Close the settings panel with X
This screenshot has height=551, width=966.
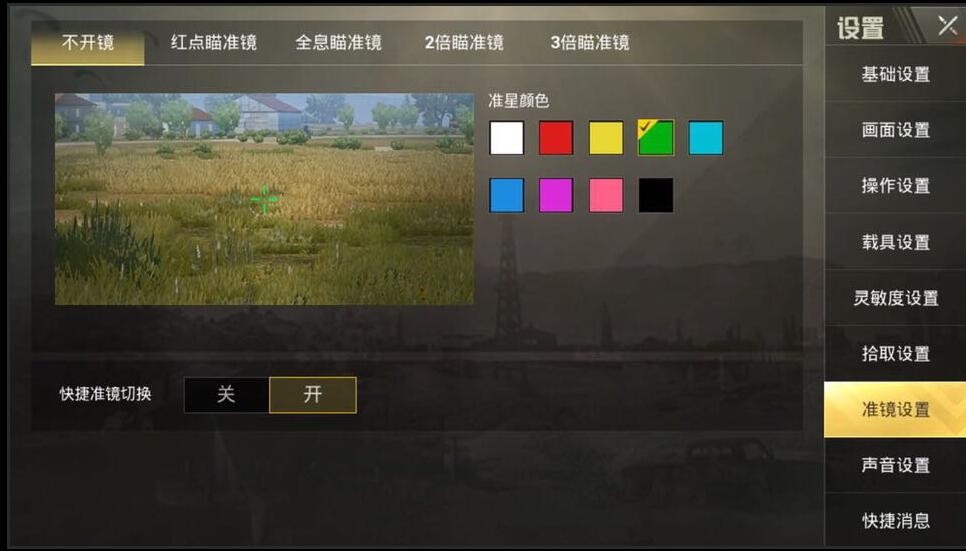[x=947, y=26]
